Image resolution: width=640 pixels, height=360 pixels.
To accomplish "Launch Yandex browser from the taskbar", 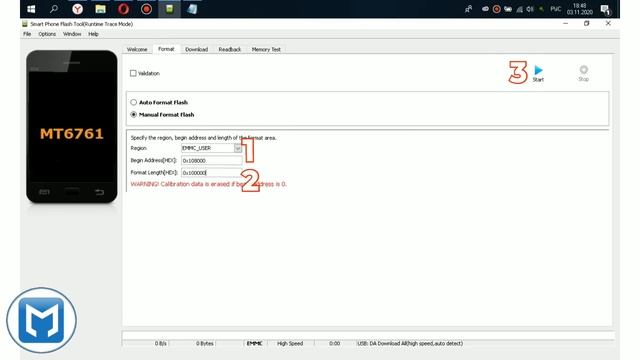I will tap(77, 9).
